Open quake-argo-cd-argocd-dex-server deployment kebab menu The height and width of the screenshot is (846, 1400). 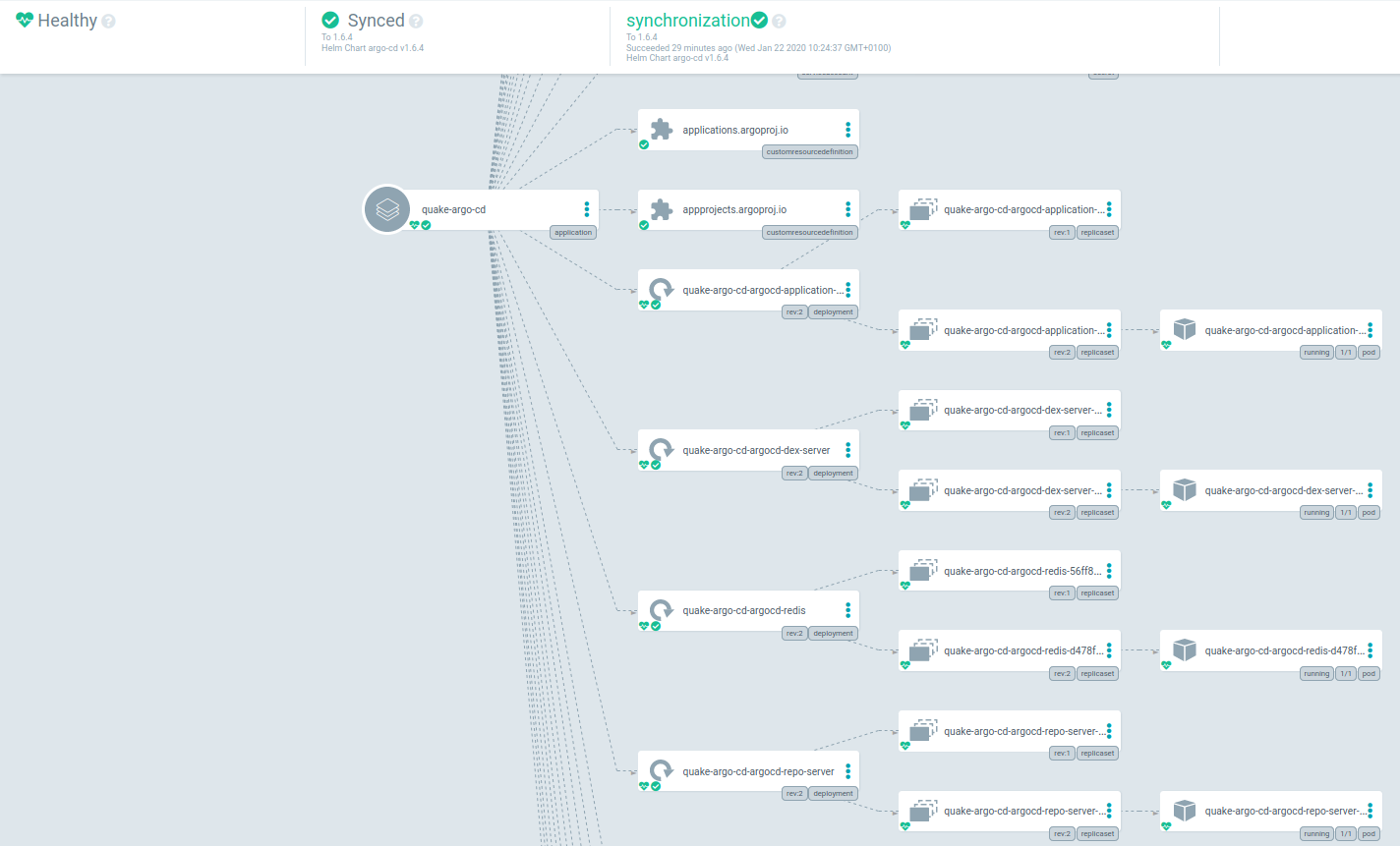tap(847, 450)
